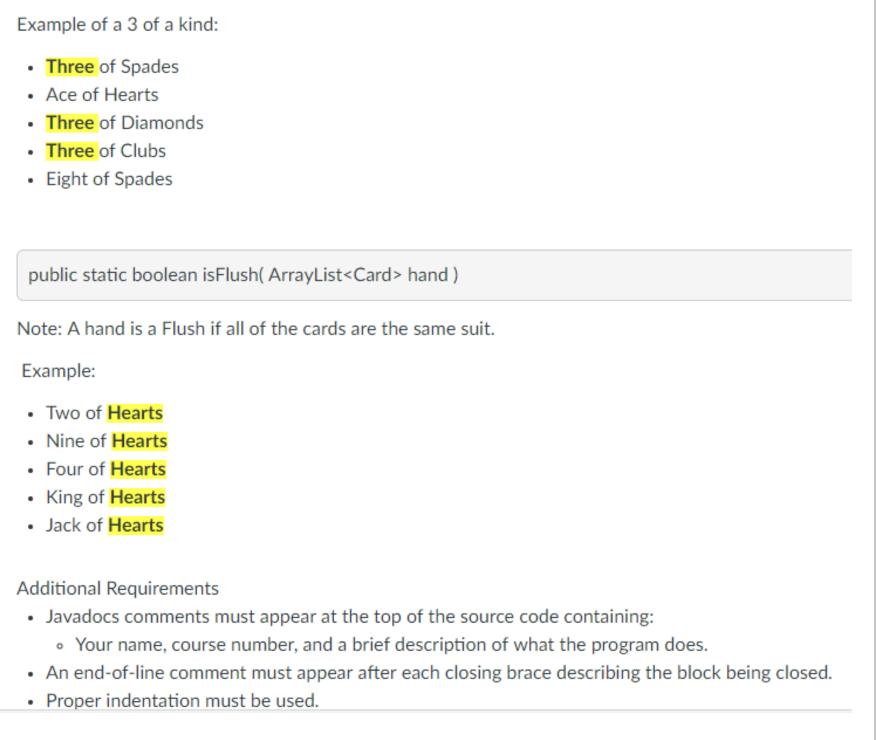Click the 'Additional Requirements' heading
This screenshot has height=740, width=876.
pyautogui.click(x=118, y=588)
